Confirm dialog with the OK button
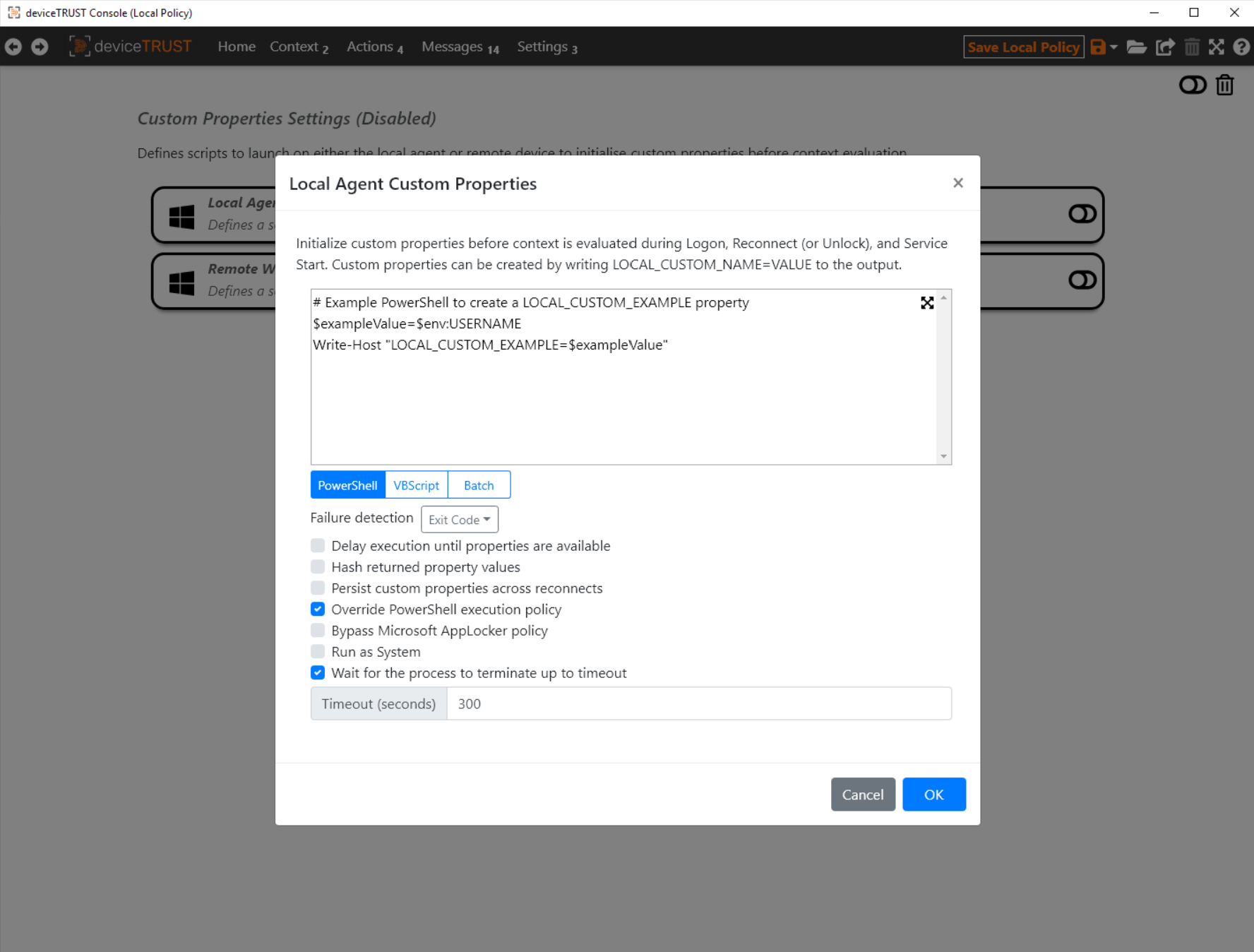This screenshot has height=952, width=1254. point(933,794)
